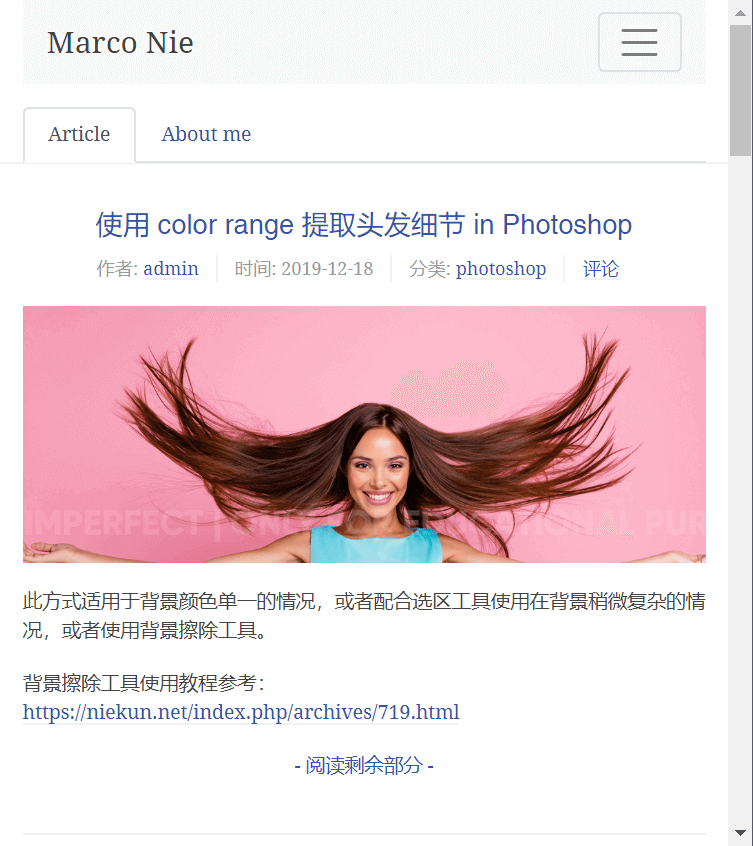Click the scrollbar track below the thumb
Screen dimensions: 753x846
(x=741, y=486)
